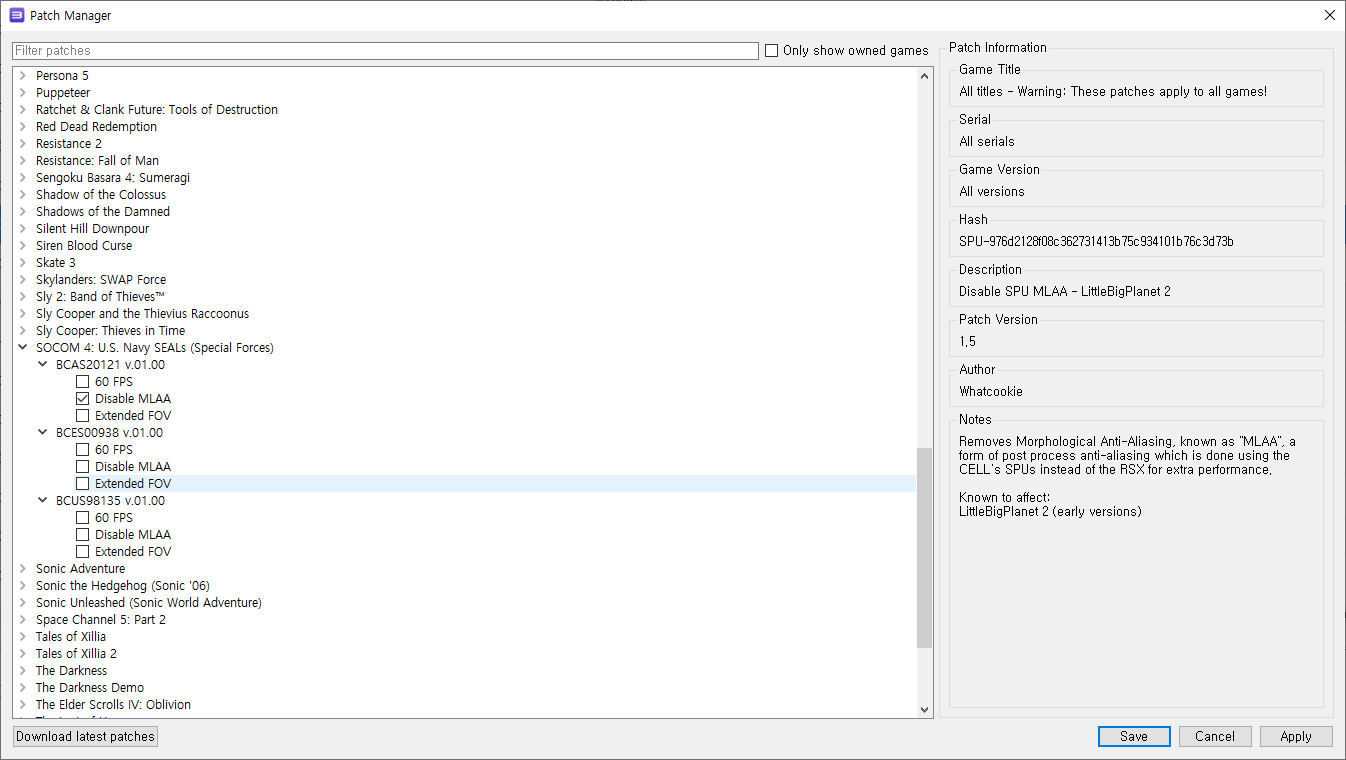Click patch version value 1.5
Image resolution: width=1346 pixels, height=760 pixels.
967,342
